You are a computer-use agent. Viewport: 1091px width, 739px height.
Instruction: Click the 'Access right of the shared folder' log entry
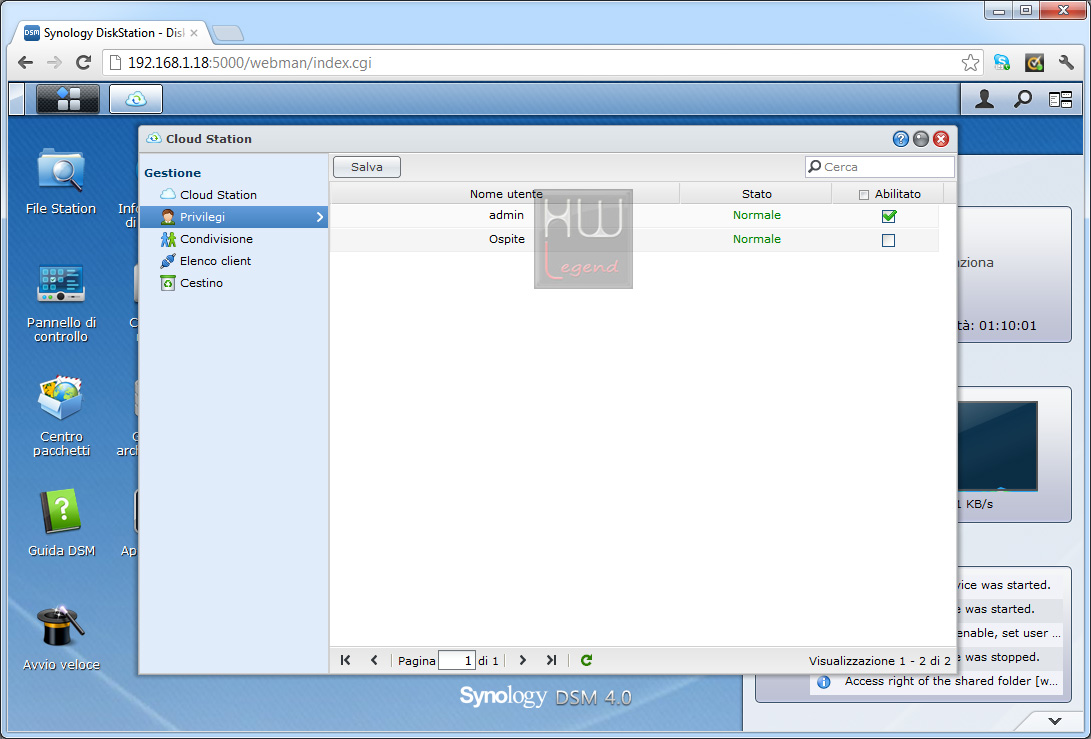tap(937, 681)
